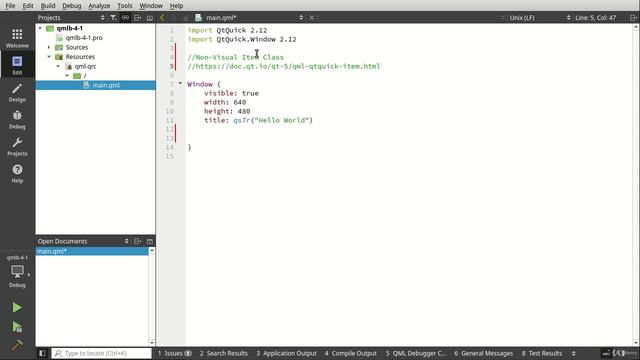Run the project with green play button
Image resolution: width=640 pixels, height=360 pixels.
tap(17, 307)
